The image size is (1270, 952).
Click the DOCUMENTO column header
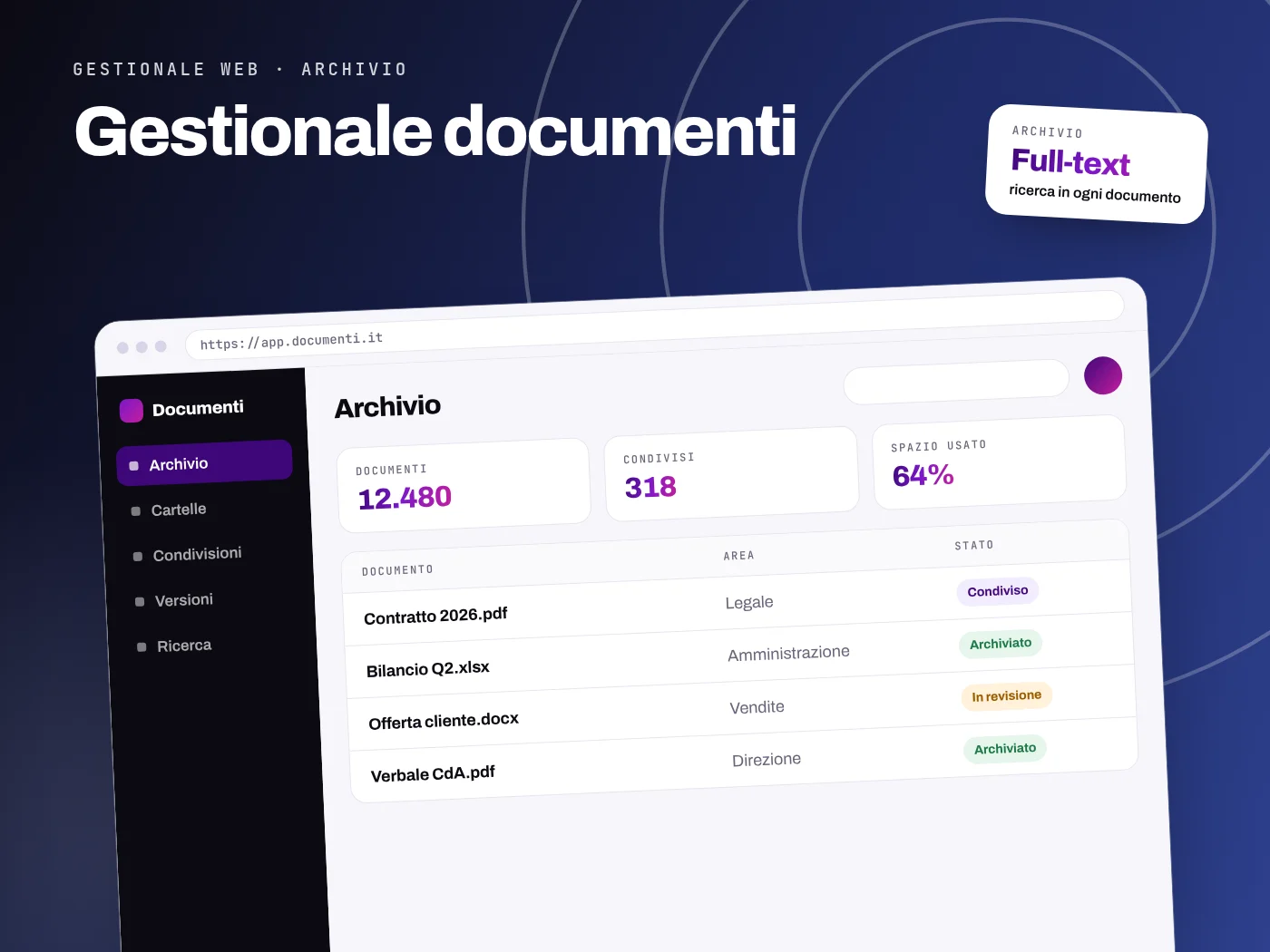tap(397, 570)
